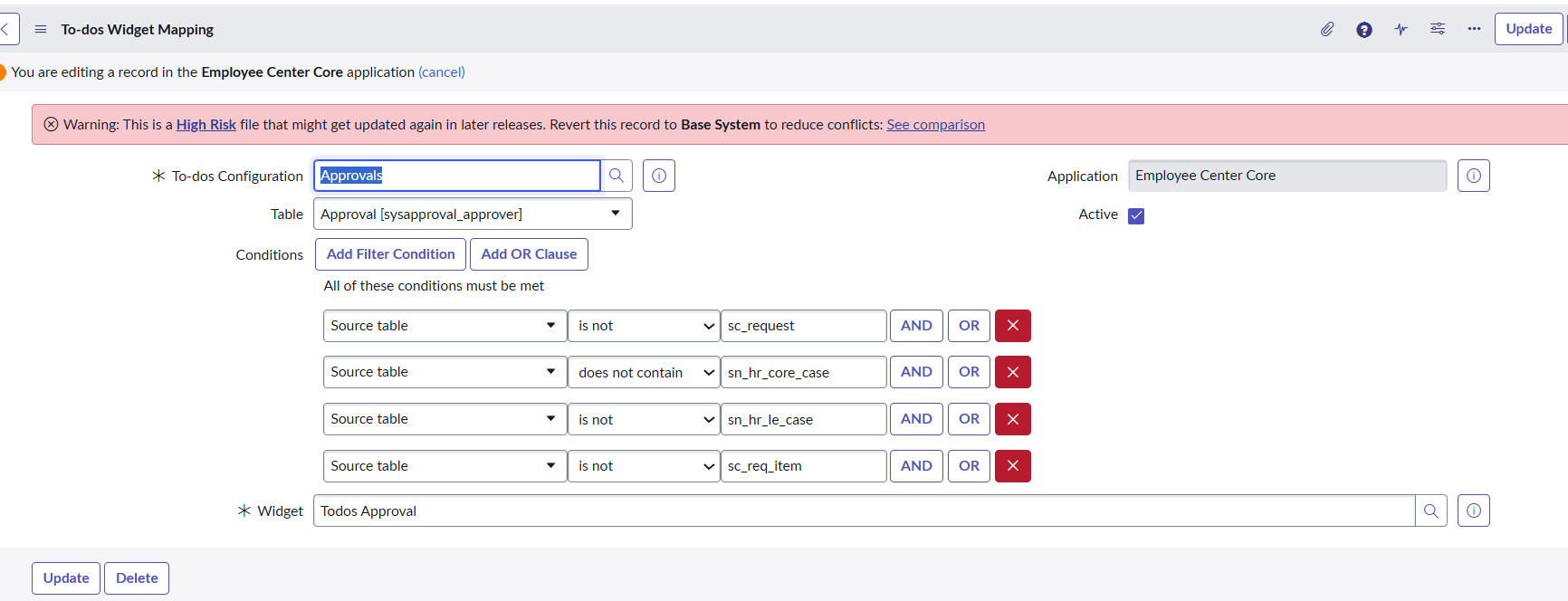Click the Add Filter Condition button
The height and width of the screenshot is (601, 1568).
pos(390,254)
